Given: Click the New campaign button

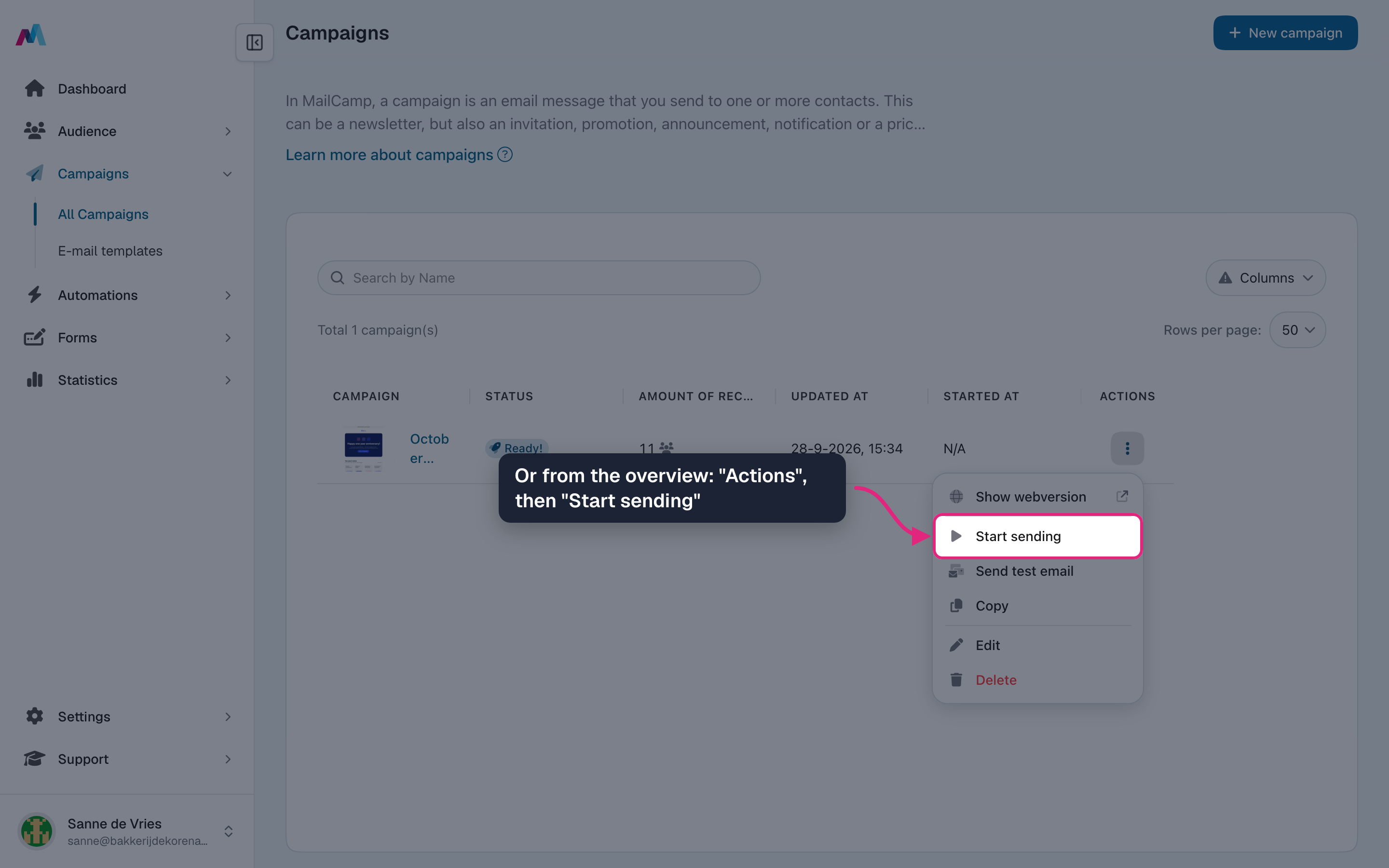Looking at the screenshot, I should (1285, 33).
